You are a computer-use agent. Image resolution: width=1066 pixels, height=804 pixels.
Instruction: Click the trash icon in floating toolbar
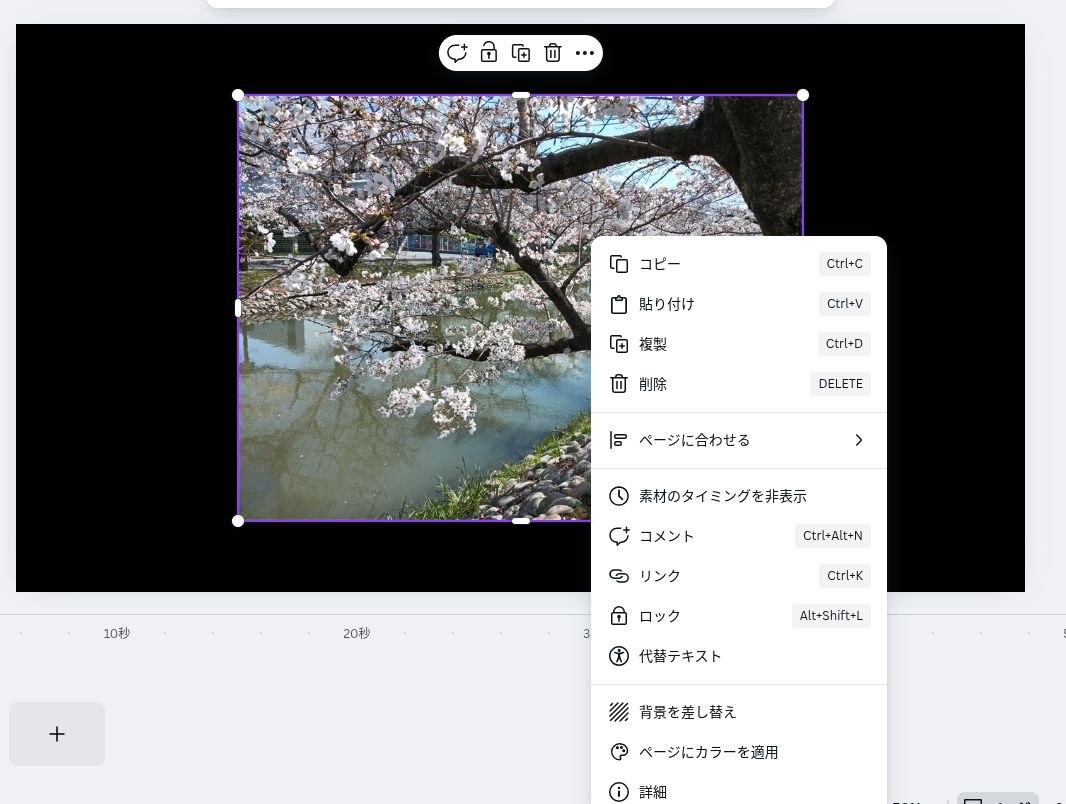coord(553,53)
